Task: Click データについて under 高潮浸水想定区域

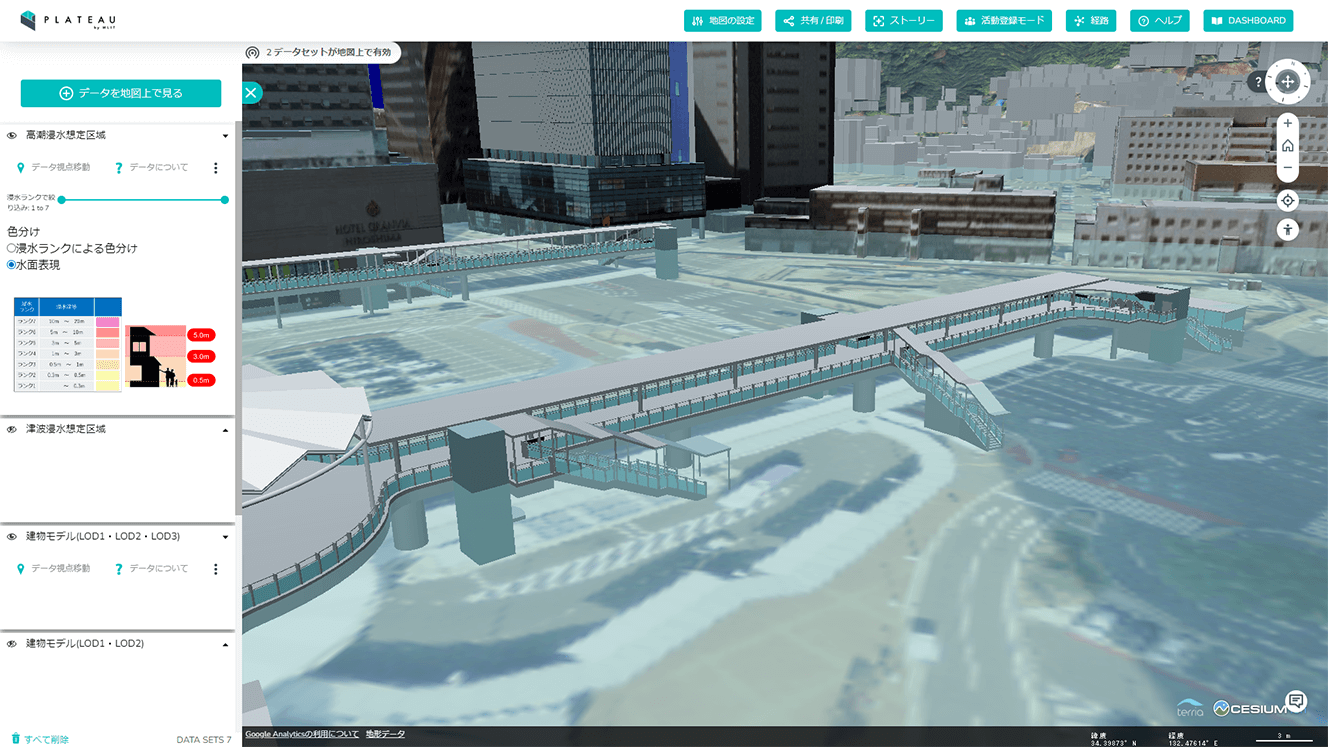Action: click(x=159, y=167)
